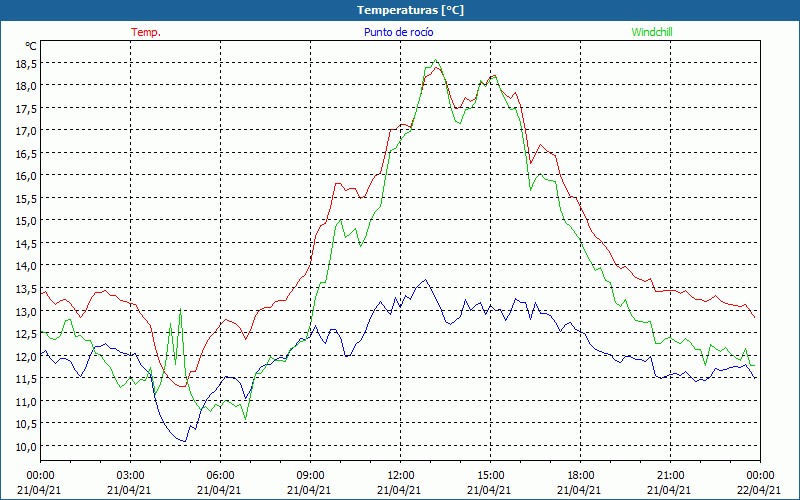Image resolution: width=800 pixels, height=500 pixels.
Task: Select the green 'Windchill' legend label
Action: [652, 32]
